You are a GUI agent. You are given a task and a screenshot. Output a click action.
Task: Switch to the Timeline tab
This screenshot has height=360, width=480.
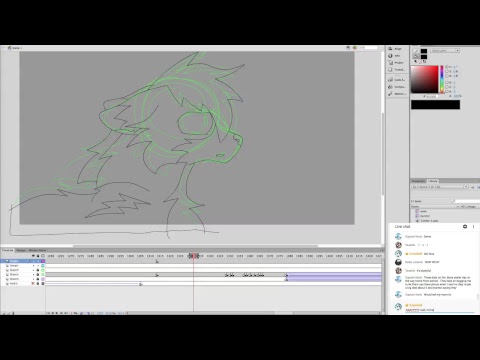(7, 250)
